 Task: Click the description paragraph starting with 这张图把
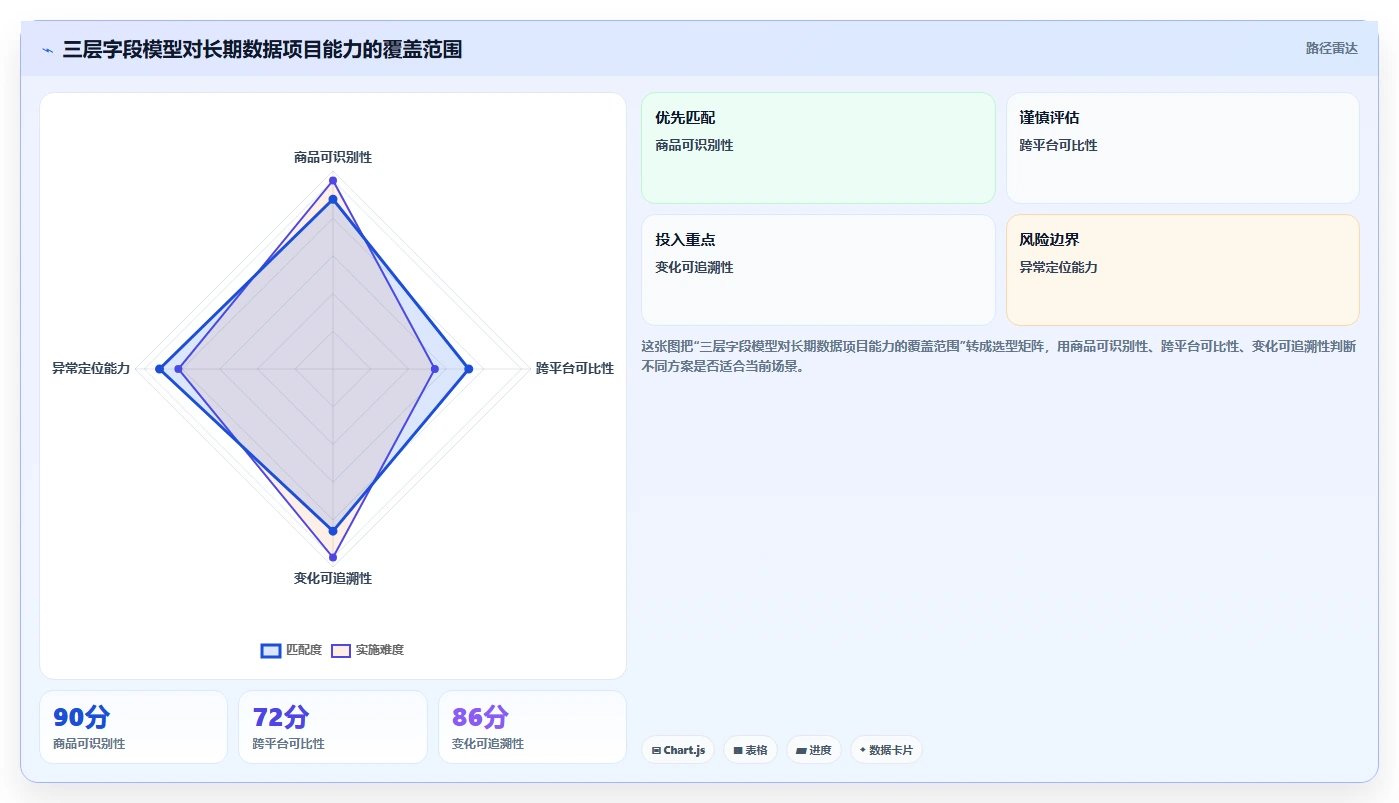998,356
